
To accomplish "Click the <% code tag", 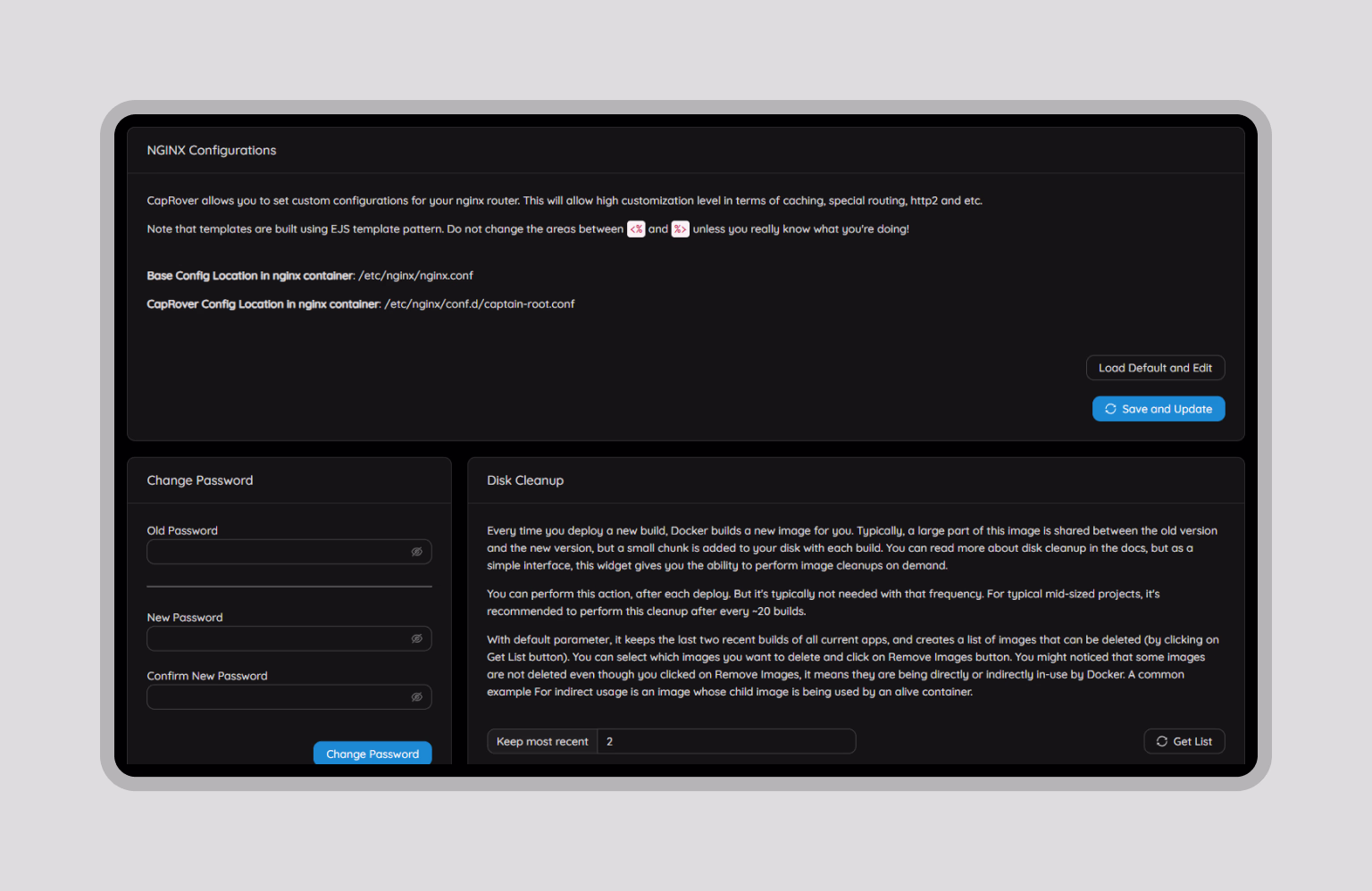I will tap(636, 229).
